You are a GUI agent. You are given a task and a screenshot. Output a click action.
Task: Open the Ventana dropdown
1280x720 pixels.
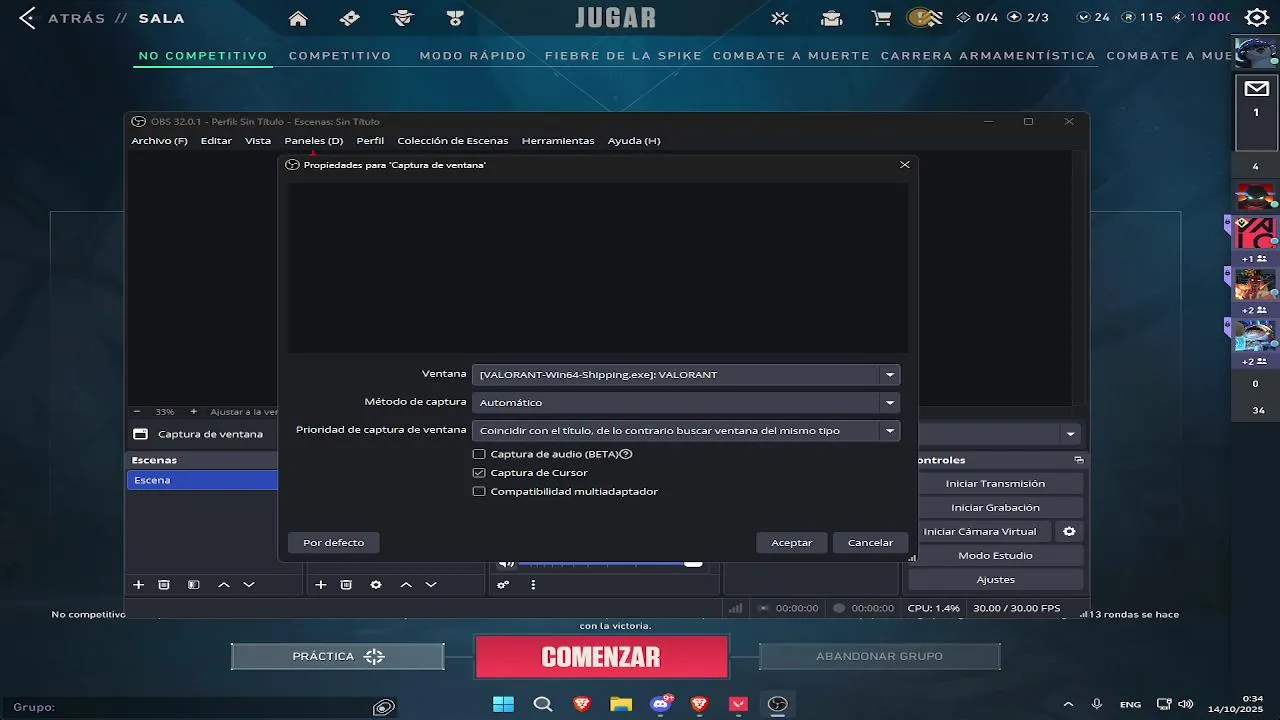coord(685,375)
